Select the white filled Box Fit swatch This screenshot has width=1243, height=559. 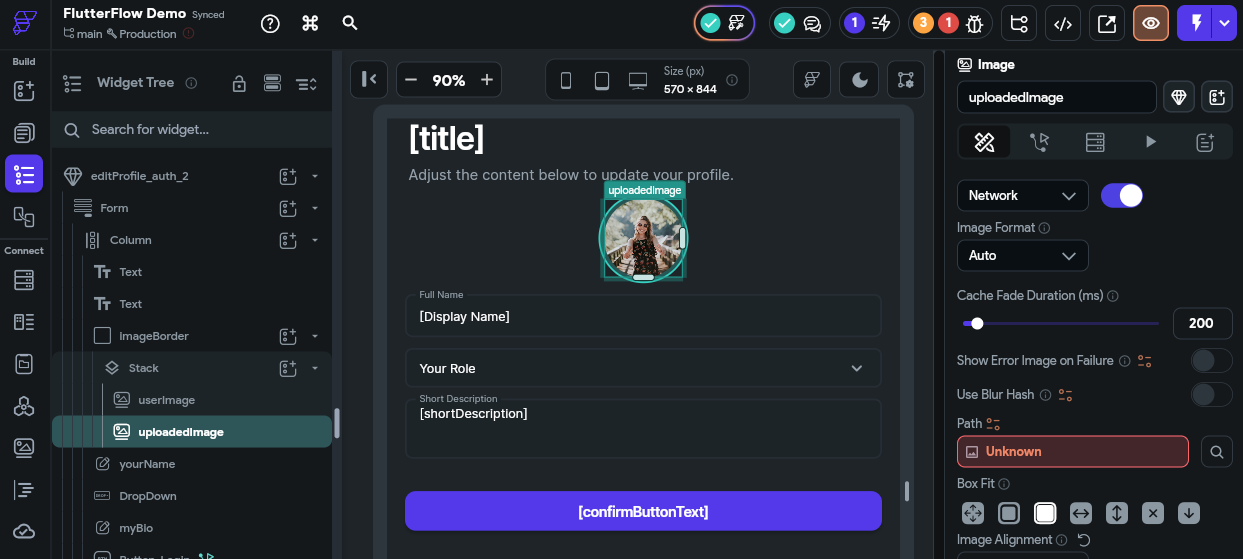(1045, 513)
